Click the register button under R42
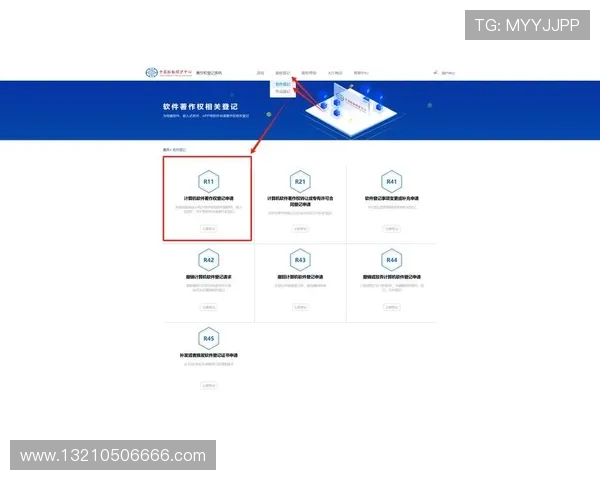The image size is (600, 480). point(209,307)
